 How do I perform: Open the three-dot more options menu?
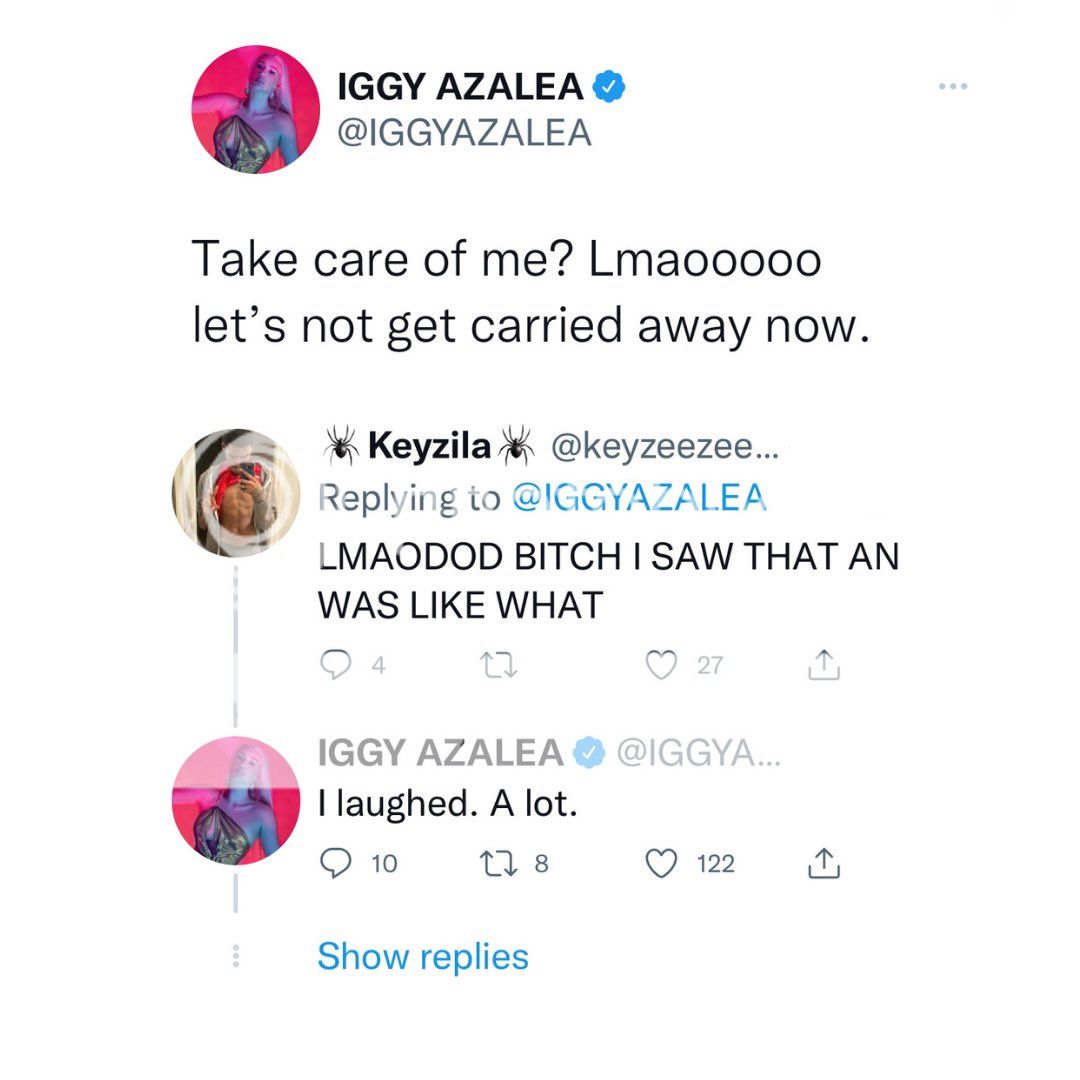[x=954, y=88]
